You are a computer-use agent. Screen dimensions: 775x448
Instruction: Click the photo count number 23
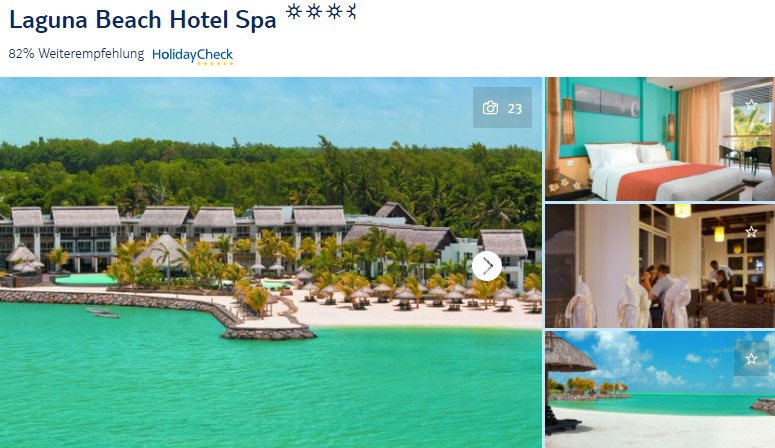(x=515, y=108)
